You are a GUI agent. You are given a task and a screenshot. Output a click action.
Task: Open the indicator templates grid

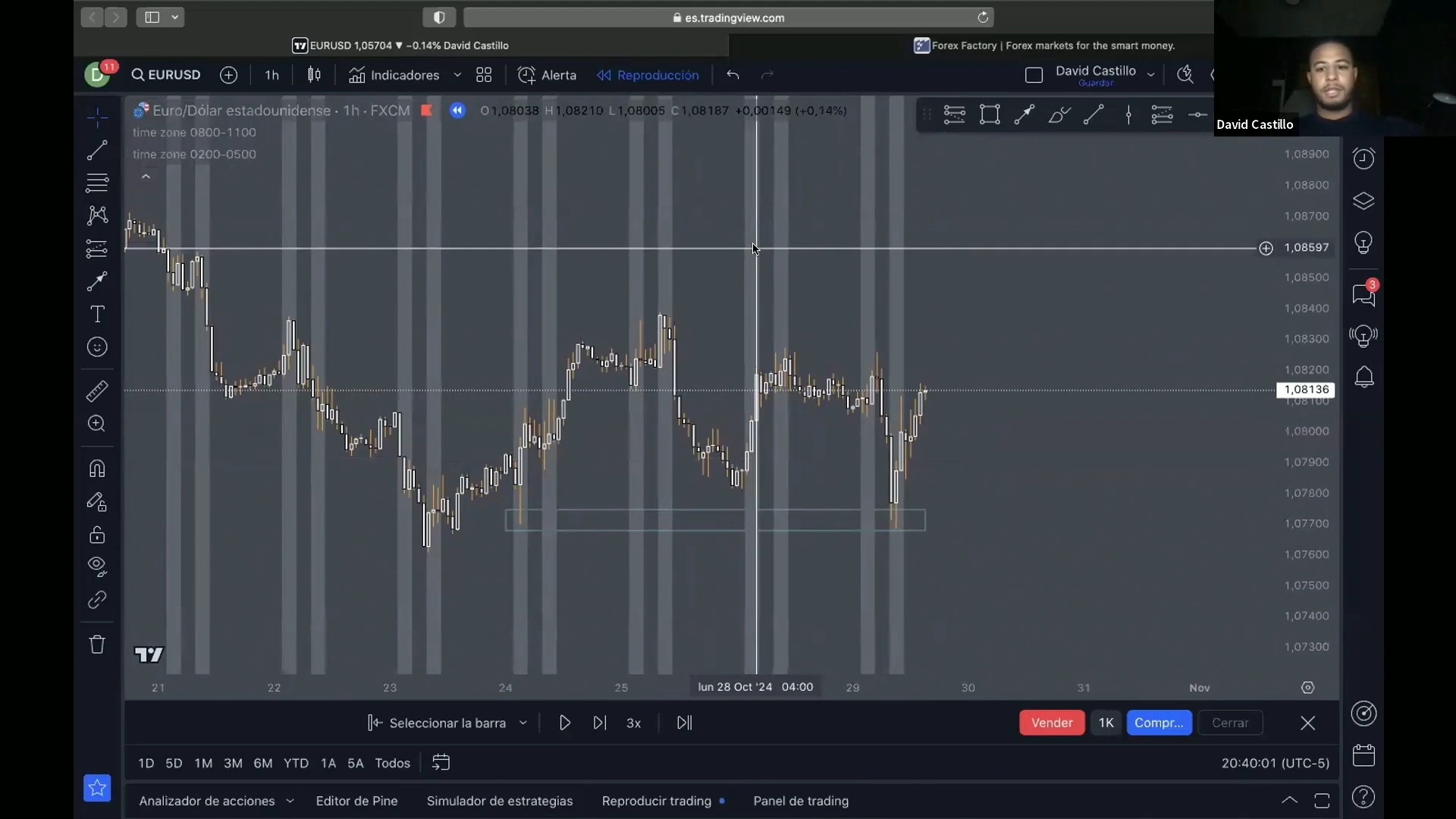(484, 75)
